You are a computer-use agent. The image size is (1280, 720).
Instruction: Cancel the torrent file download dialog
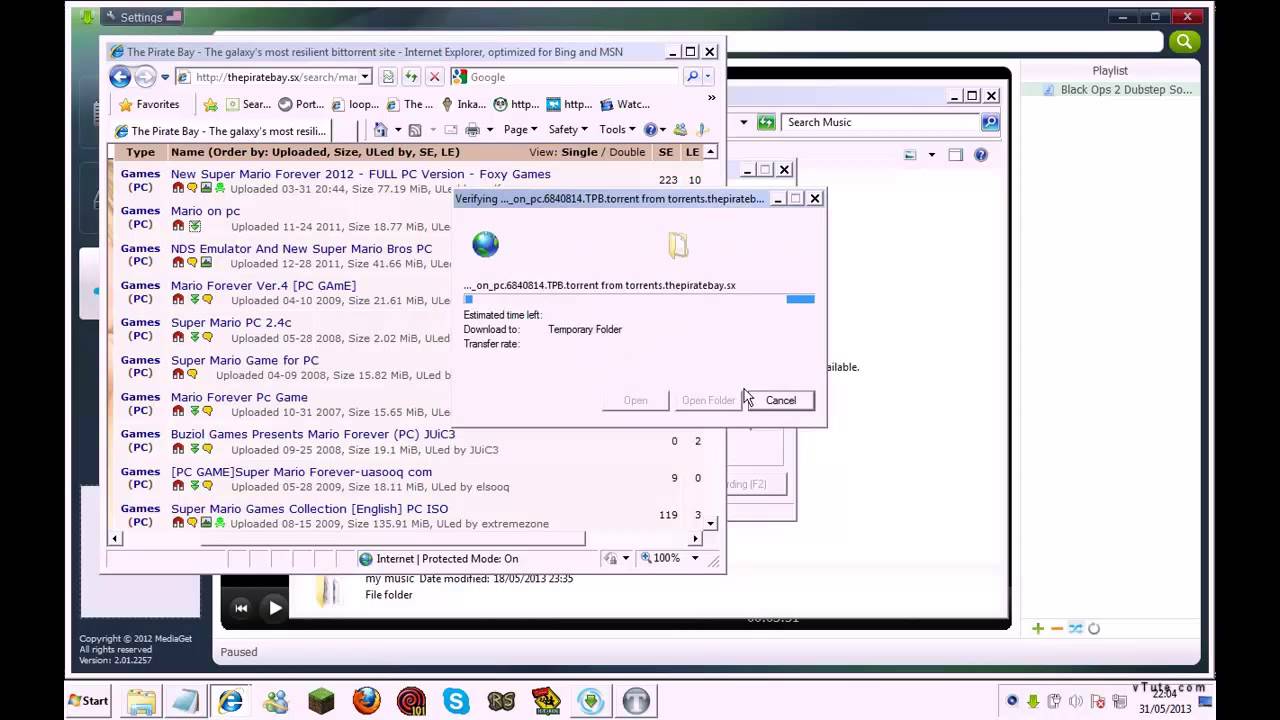pos(781,400)
